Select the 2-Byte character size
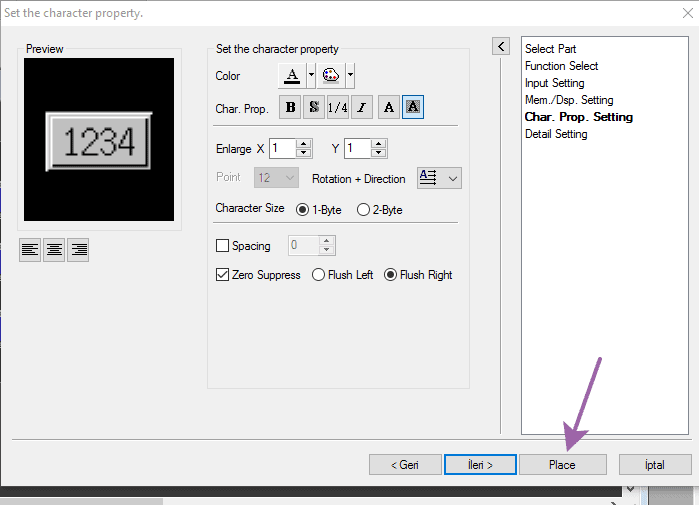 pos(363,210)
